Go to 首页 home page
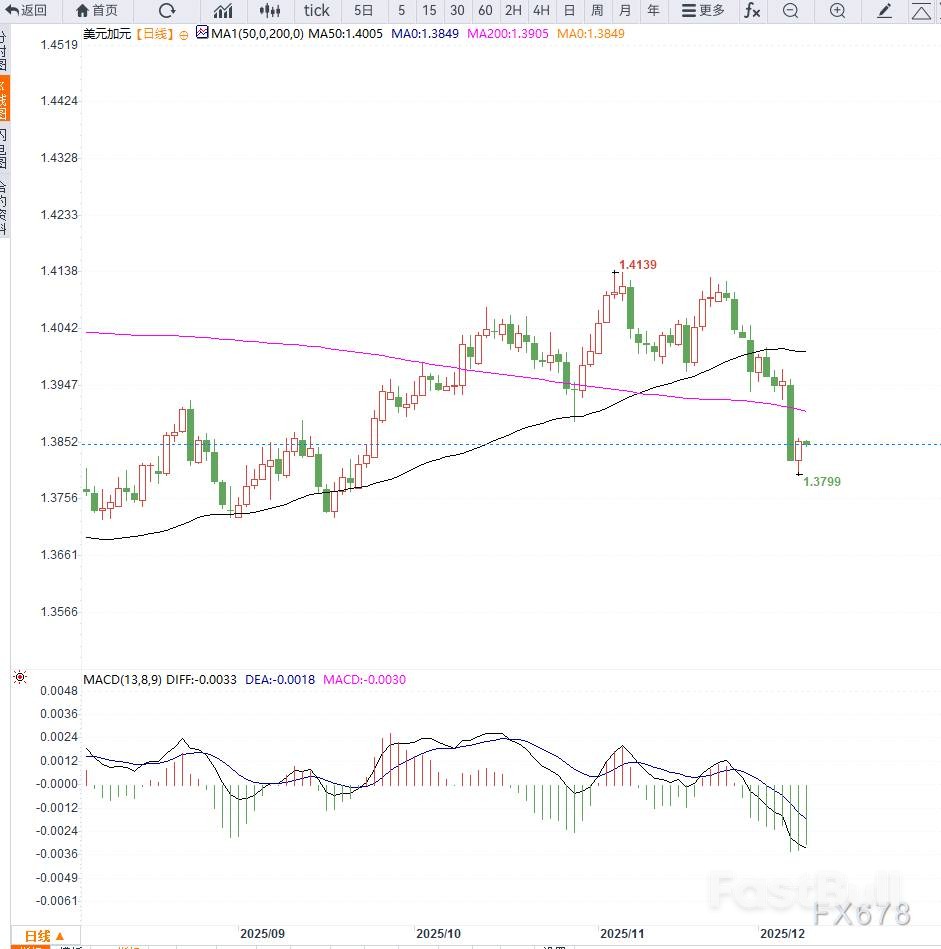Viewport: 941px width, 949px height. [x=96, y=11]
